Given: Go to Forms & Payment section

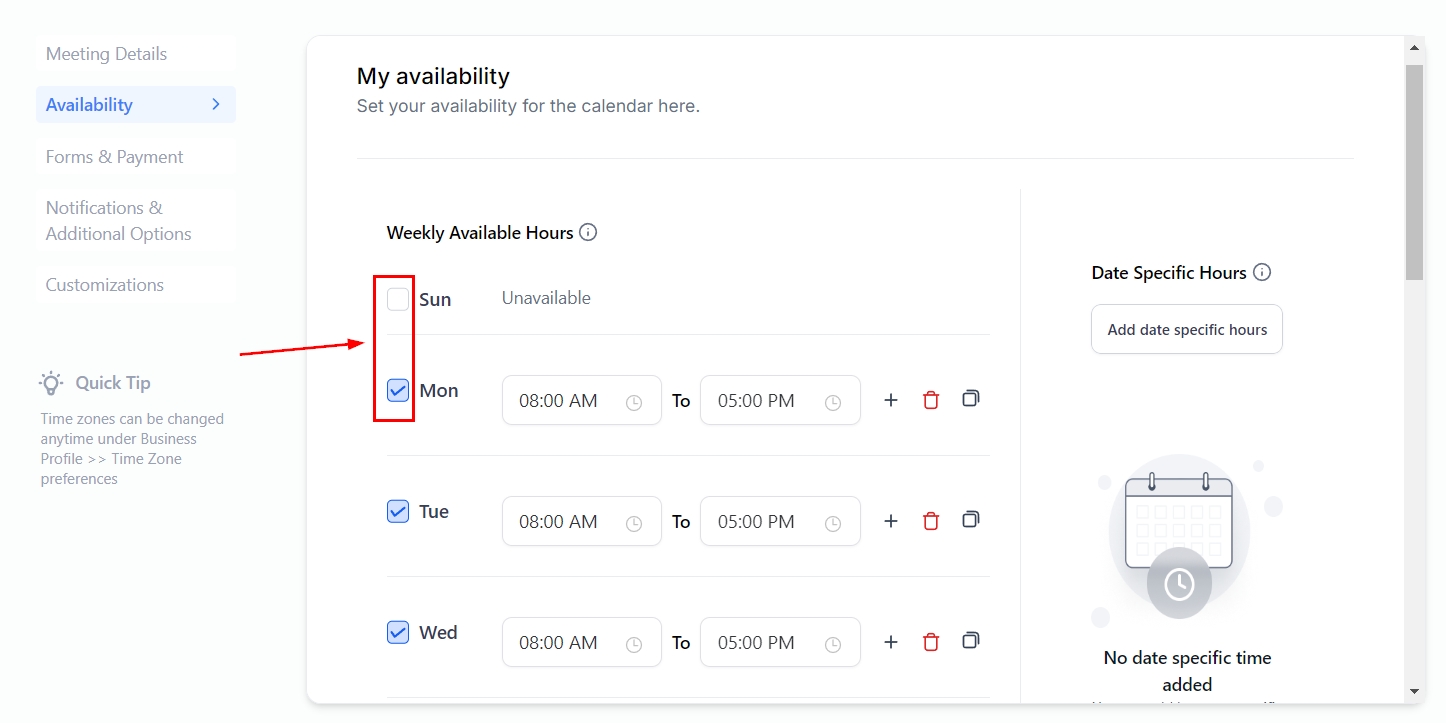Looking at the screenshot, I should click(x=115, y=157).
